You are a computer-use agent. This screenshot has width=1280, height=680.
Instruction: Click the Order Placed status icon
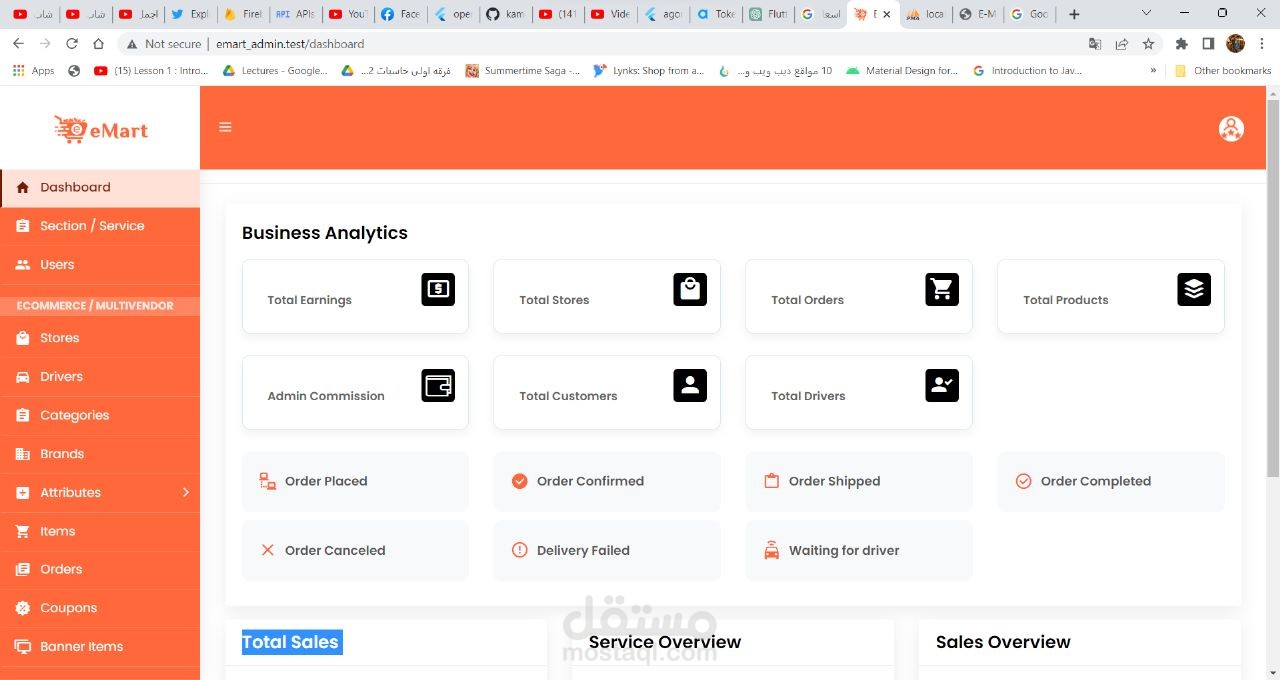(268, 481)
